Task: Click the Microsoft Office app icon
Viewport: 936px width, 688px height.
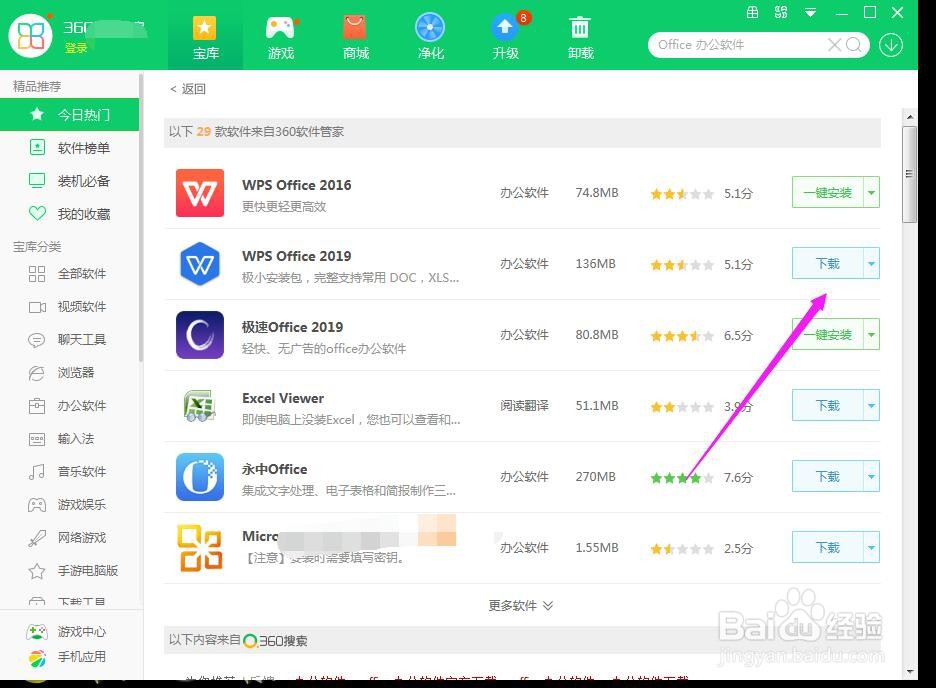Action: click(x=200, y=548)
